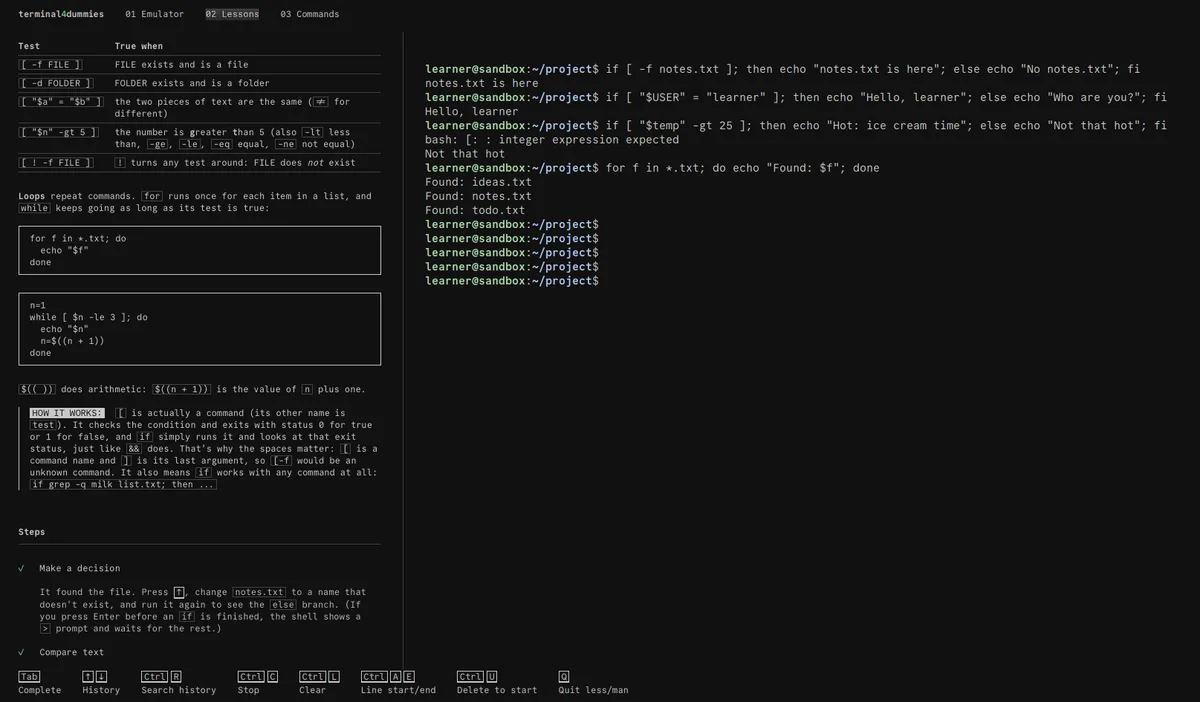Click the [ "$n" -gt 5 ] test row
The image size is (1200, 702).
(199, 138)
